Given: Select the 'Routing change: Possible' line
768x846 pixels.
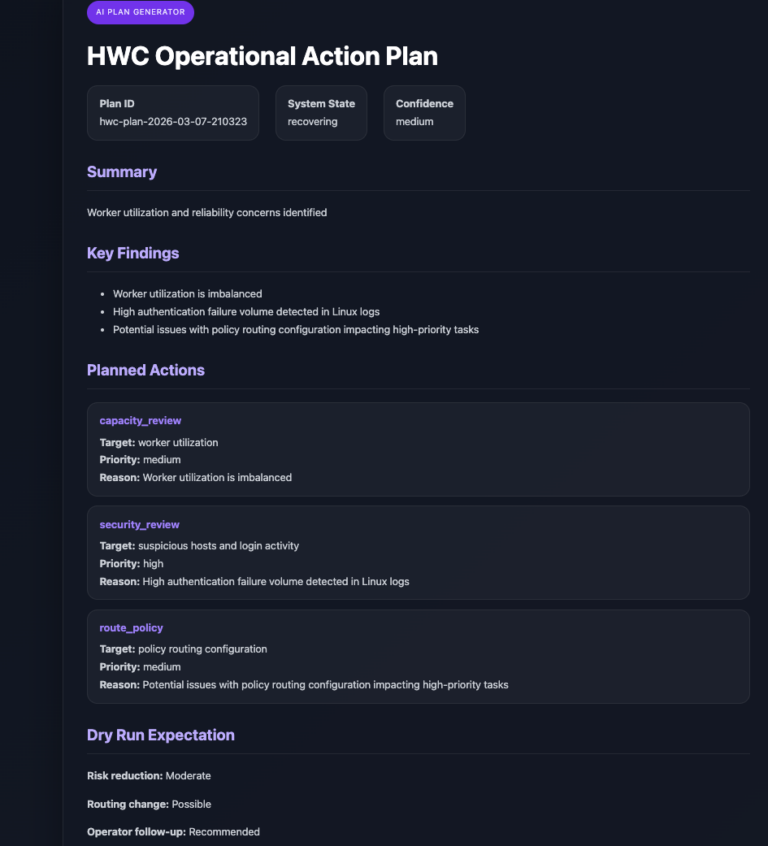Looking at the screenshot, I should tap(149, 804).
